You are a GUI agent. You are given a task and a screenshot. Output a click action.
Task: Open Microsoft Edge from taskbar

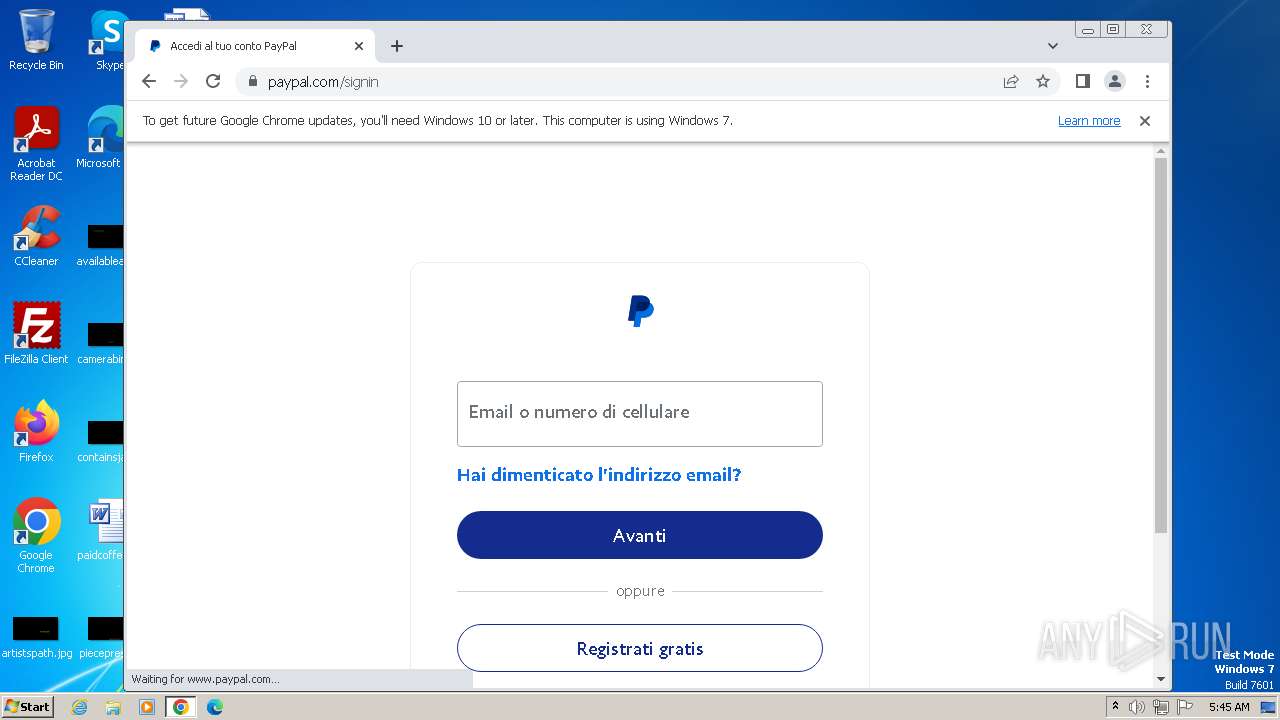click(214, 707)
